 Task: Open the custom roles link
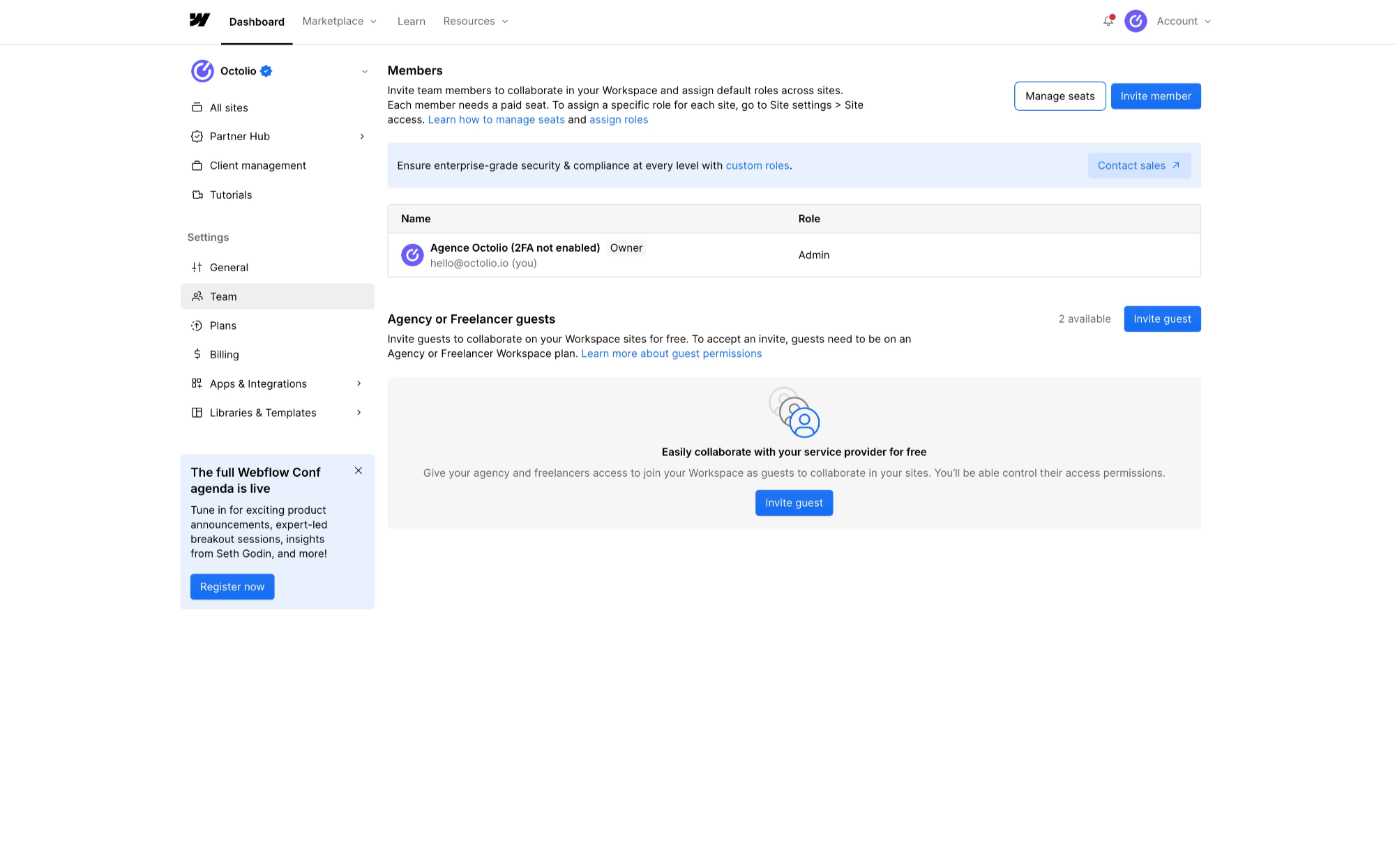757,165
